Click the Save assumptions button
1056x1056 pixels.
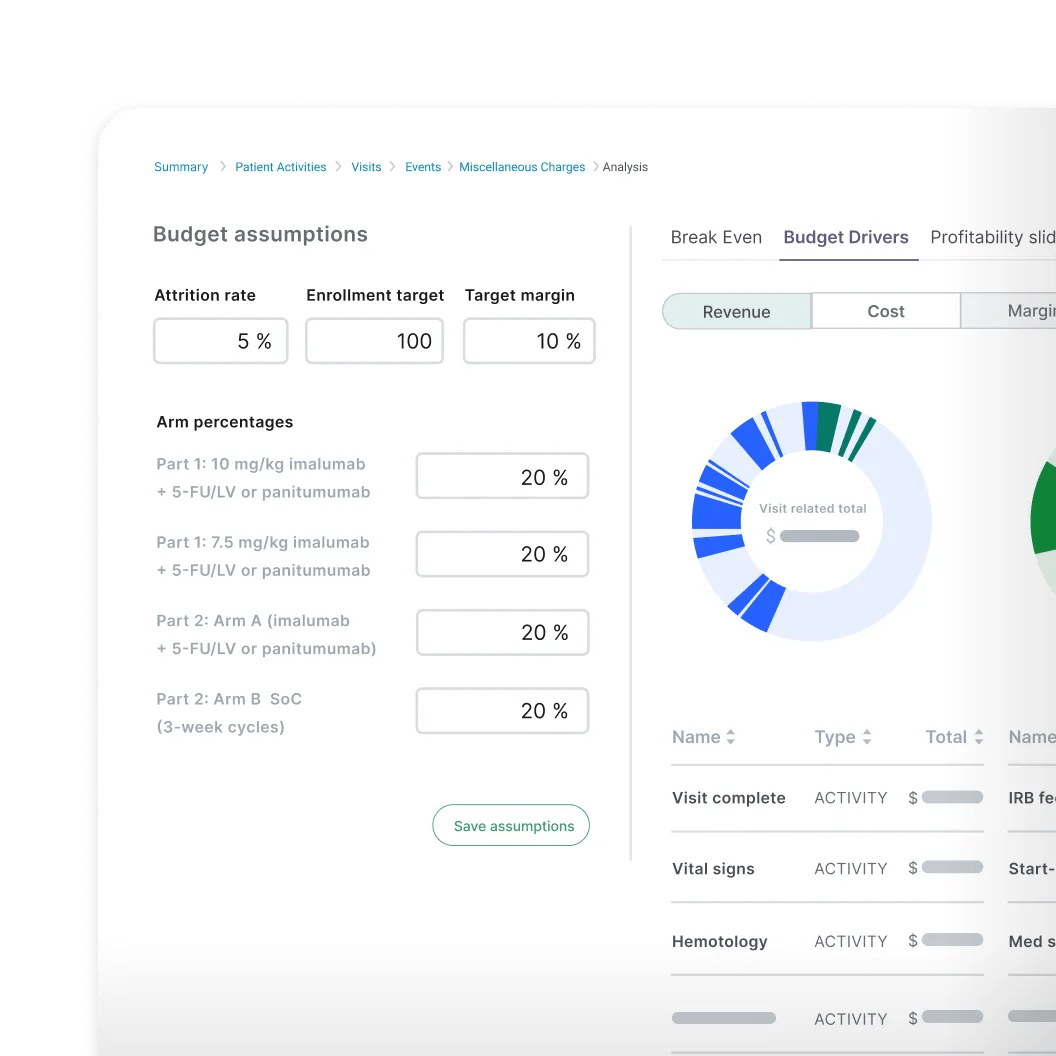click(511, 826)
